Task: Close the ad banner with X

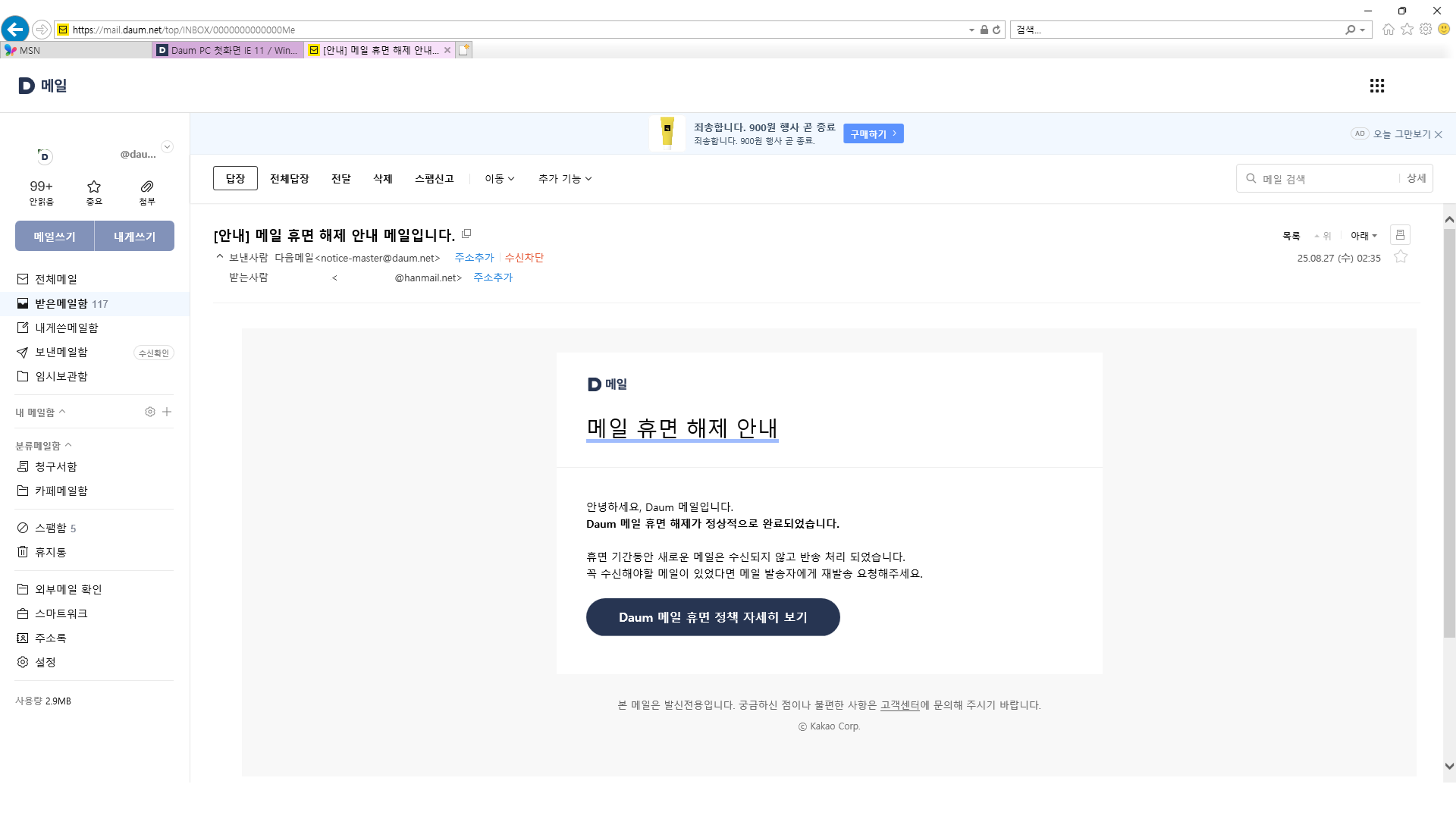Action: point(1439,134)
